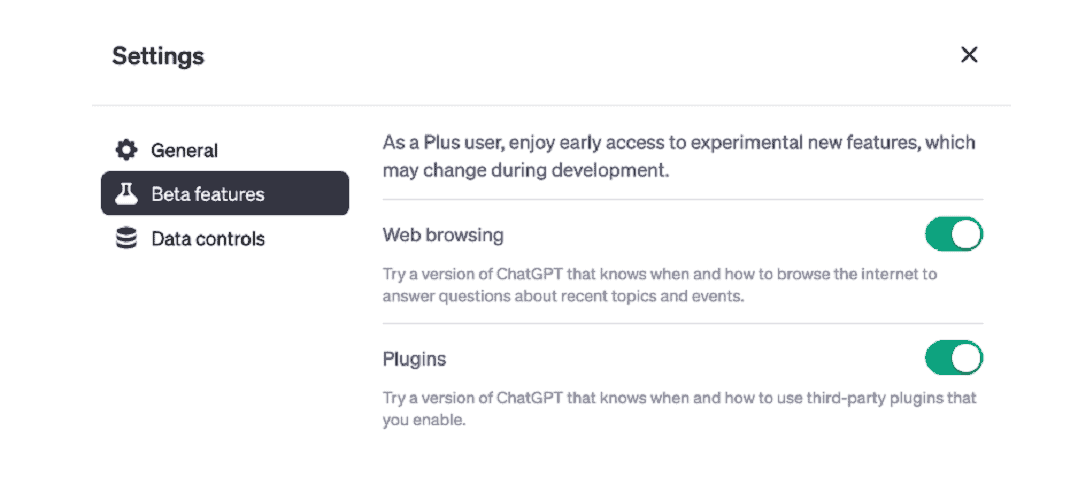
Task: Click the green track of the Plugins switch
Action: (938, 358)
